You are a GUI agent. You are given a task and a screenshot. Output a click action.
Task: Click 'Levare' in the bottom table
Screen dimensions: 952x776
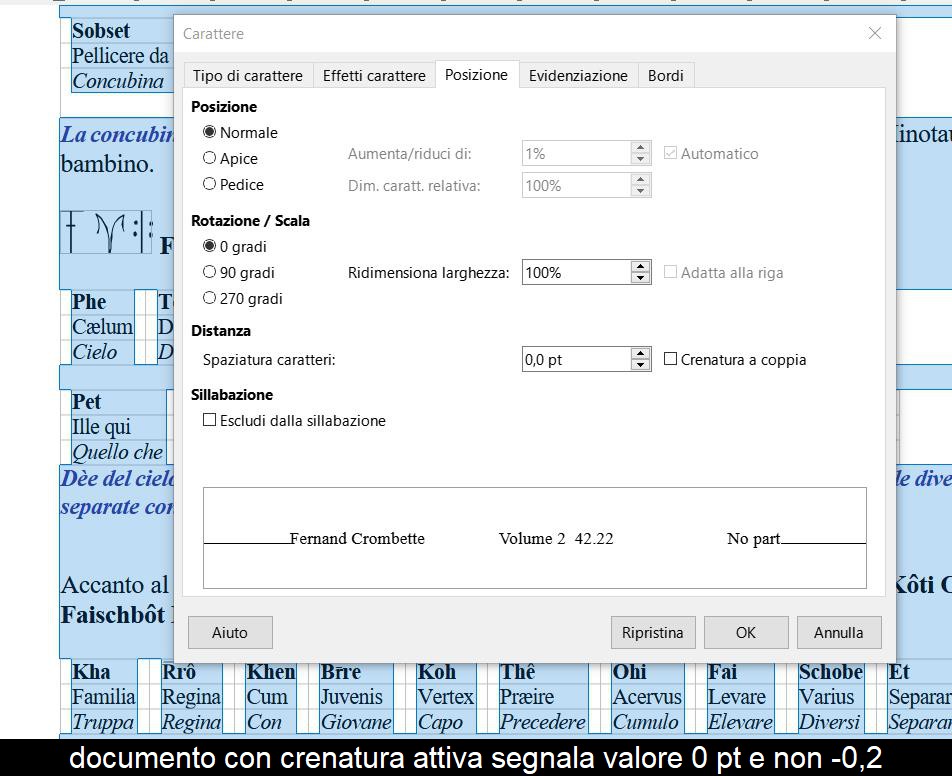click(x=736, y=697)
